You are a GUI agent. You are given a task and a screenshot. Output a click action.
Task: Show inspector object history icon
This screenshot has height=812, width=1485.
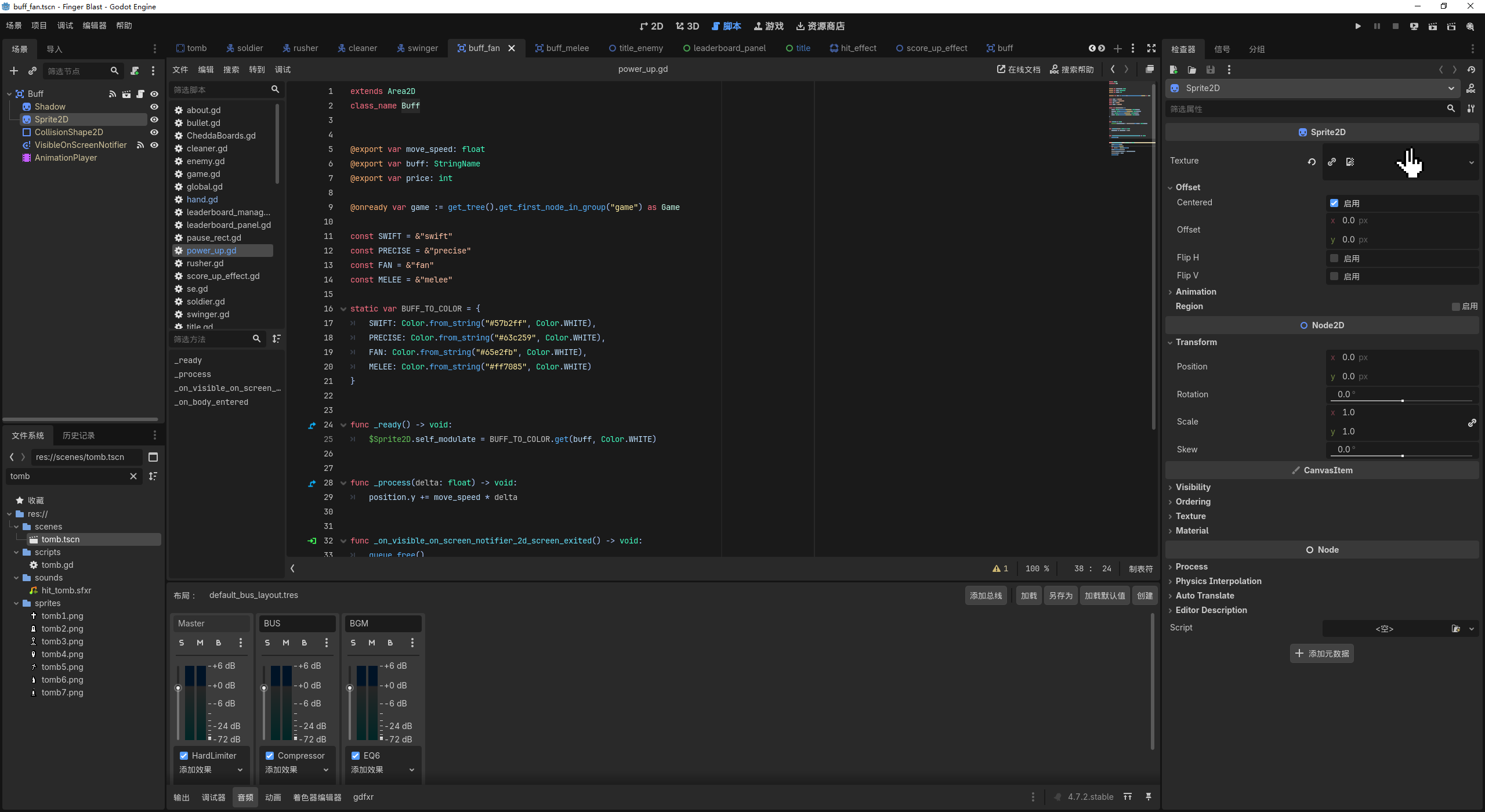[x=1471, y=70]
